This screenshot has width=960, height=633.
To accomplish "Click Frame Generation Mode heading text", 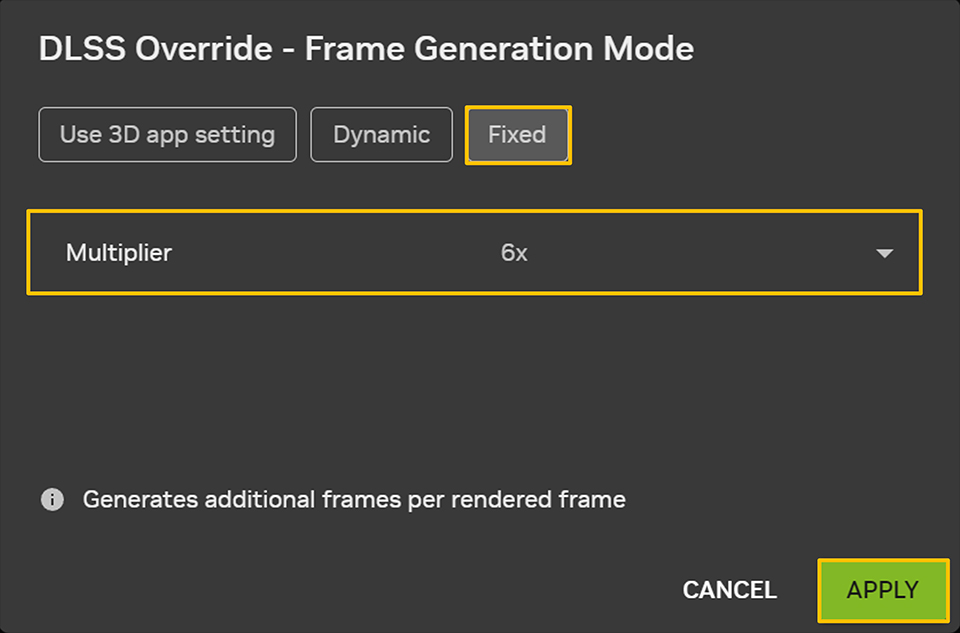I will tap(498, 49).
